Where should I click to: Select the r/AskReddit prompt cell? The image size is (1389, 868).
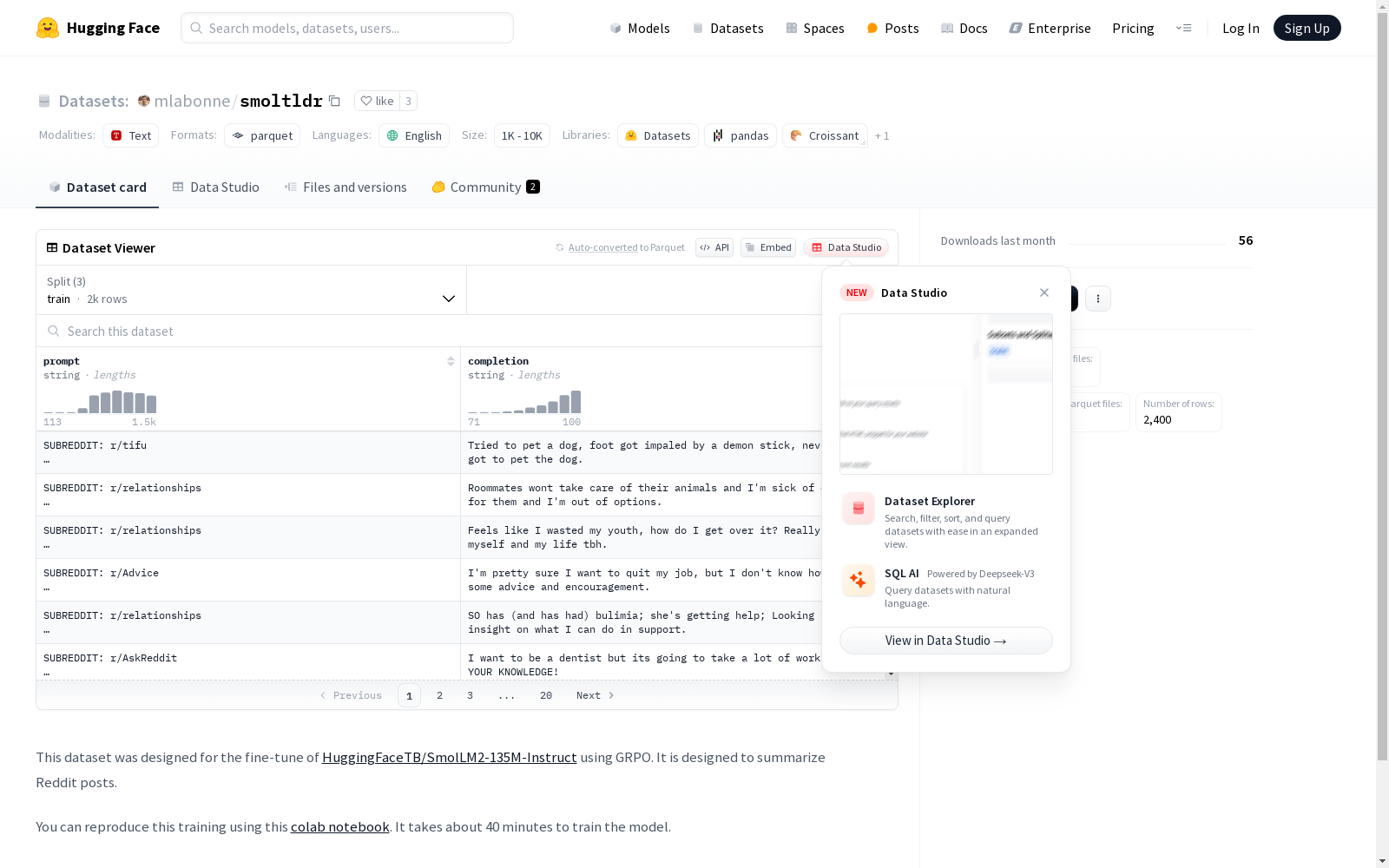point(248,662)
